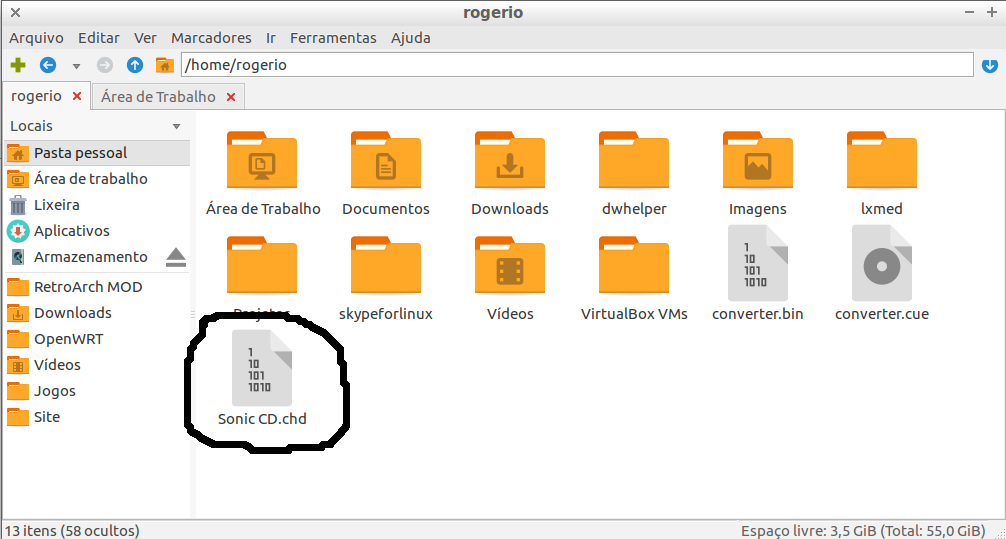Select the VirtualBox VMs folder
This screenshot has width=1006, height=539.
tap(634, 270)
